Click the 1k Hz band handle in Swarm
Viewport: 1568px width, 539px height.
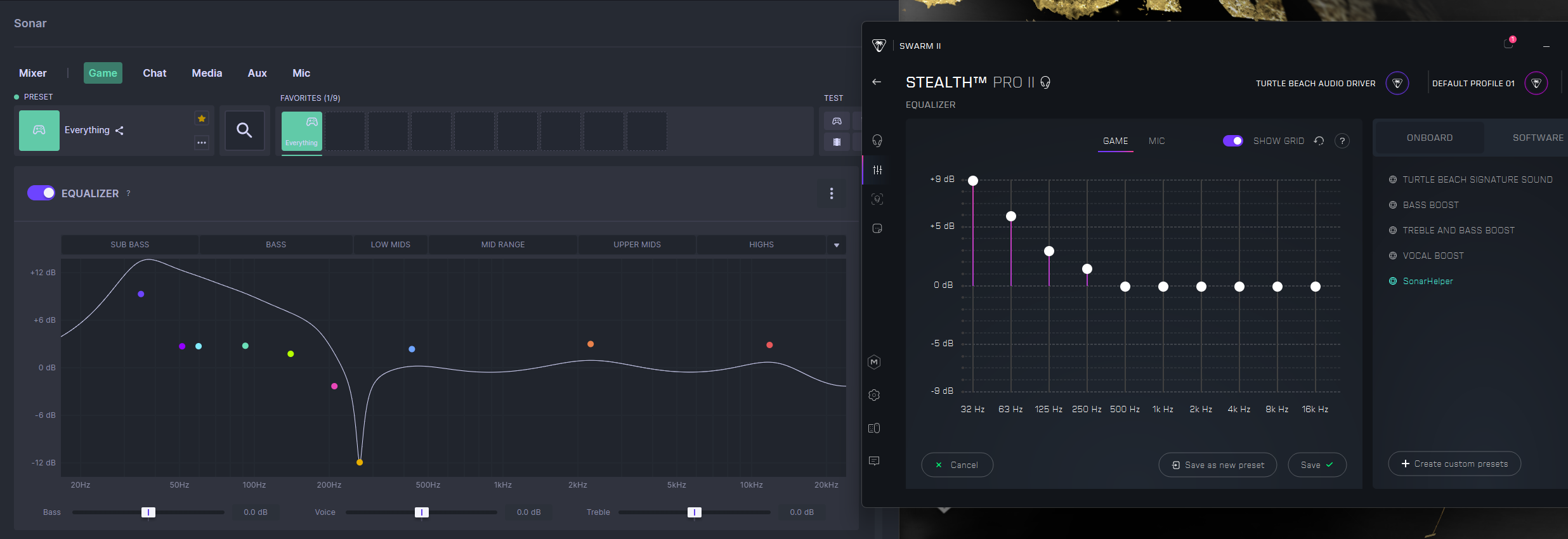pyautogui.click(x=1163, y=287)
